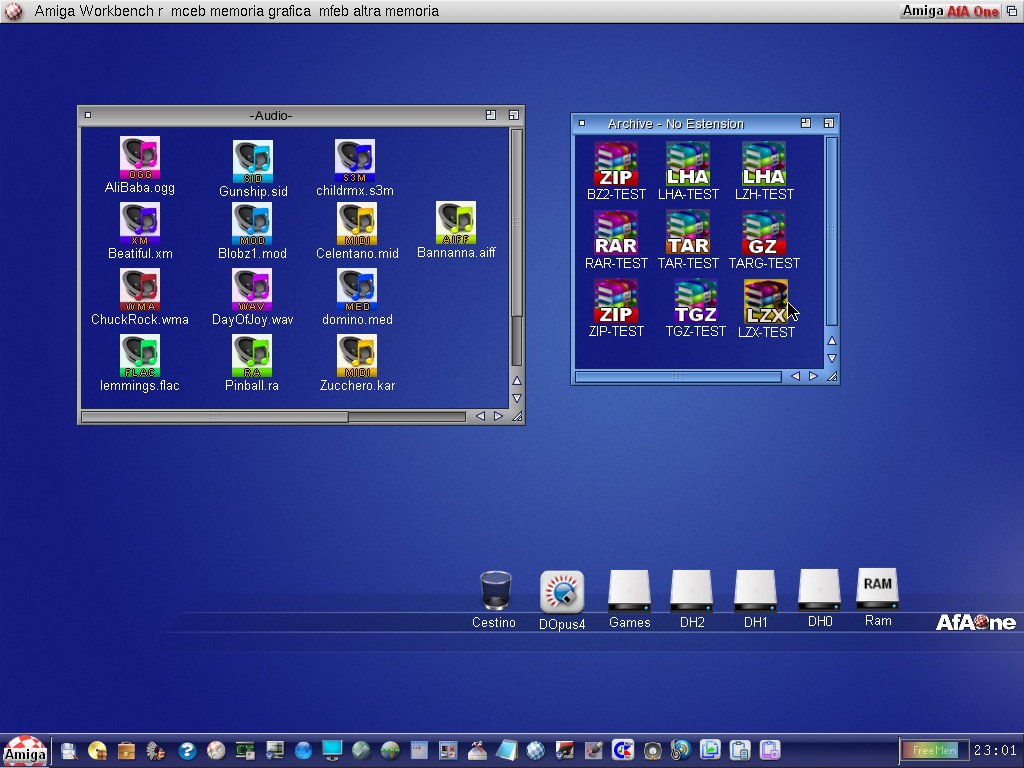Toggle the Audio window zoom gadget

coord(491,115)
